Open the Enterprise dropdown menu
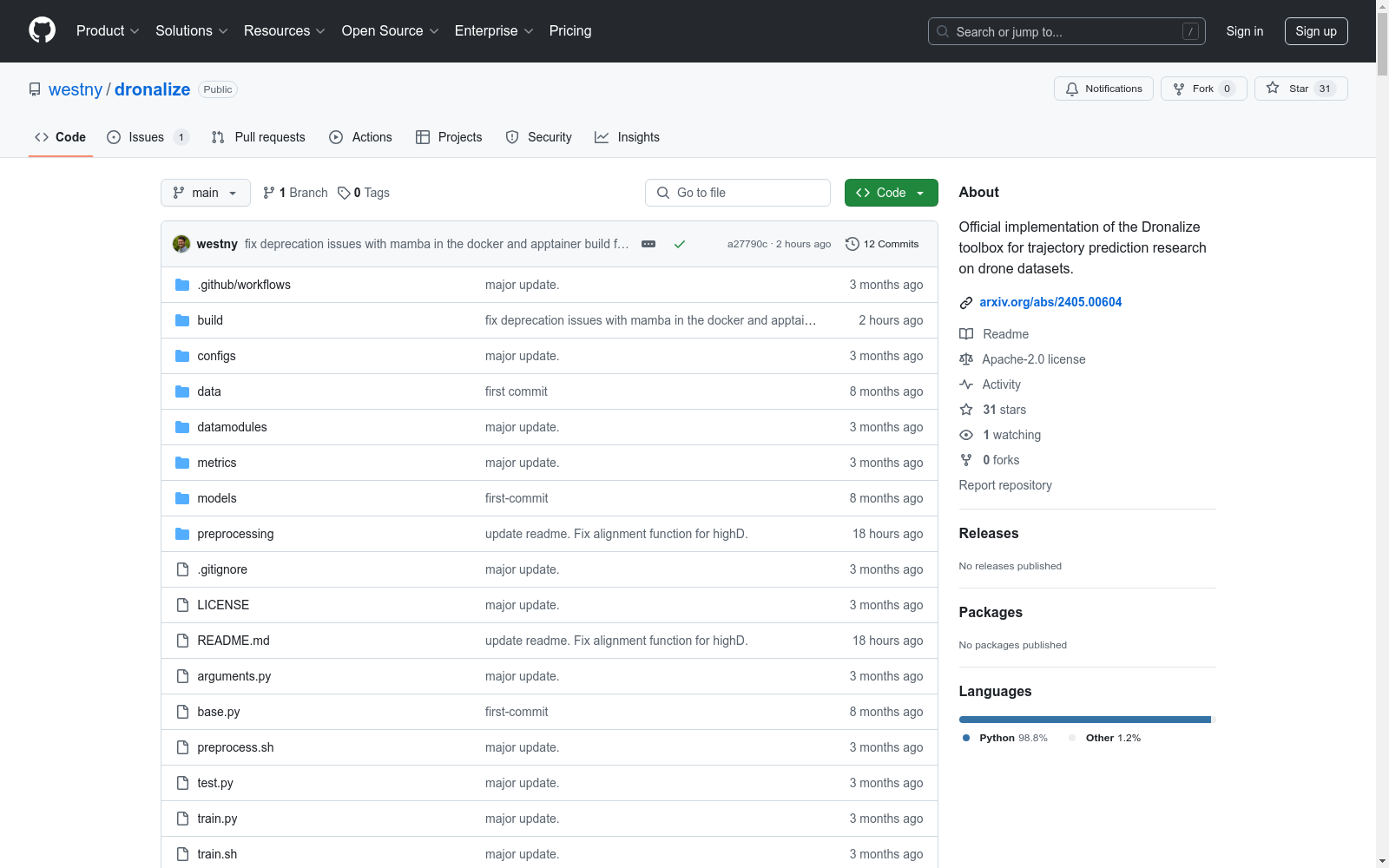 pos(494,30)
